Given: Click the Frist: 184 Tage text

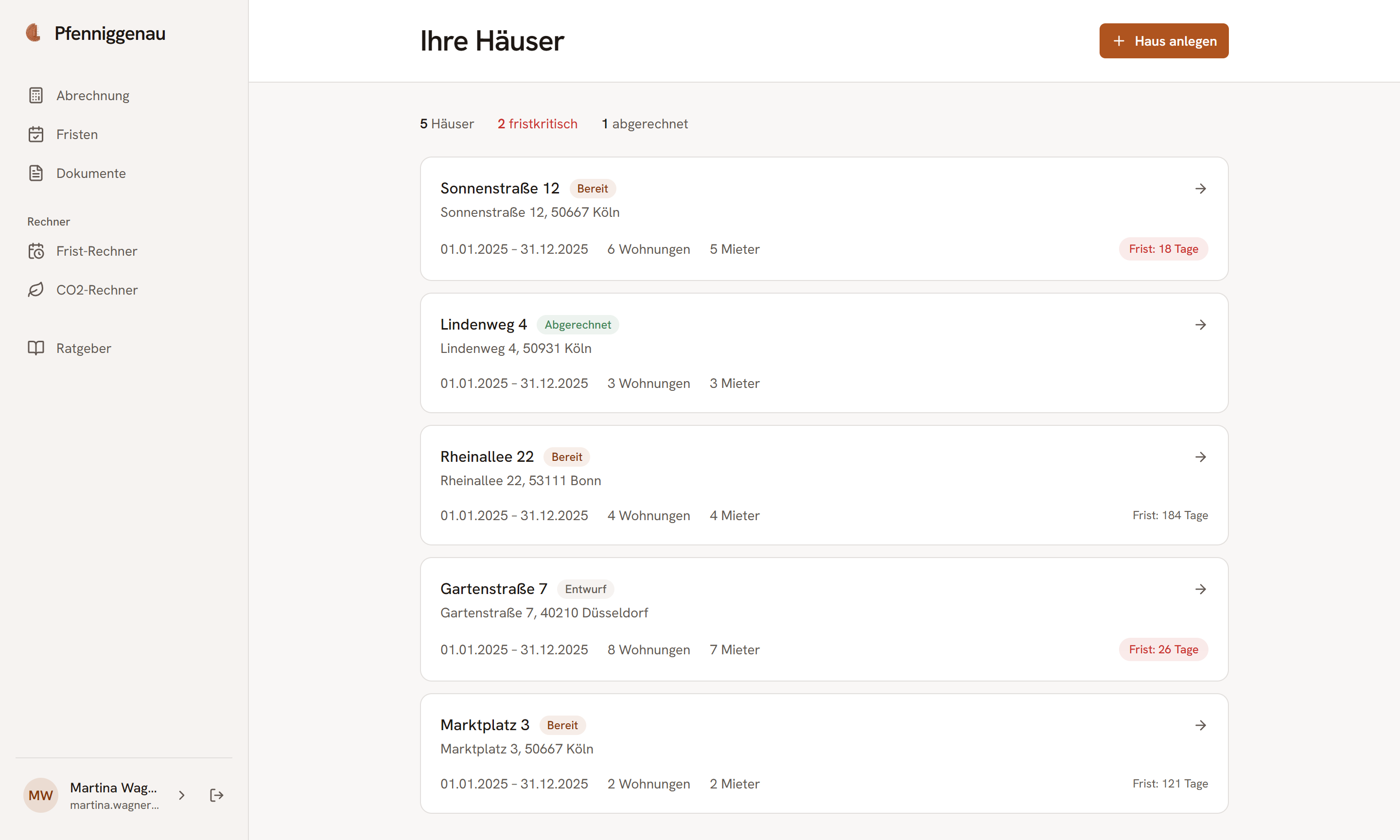Looking at the screenshot, I should (x=1170, y=515).
